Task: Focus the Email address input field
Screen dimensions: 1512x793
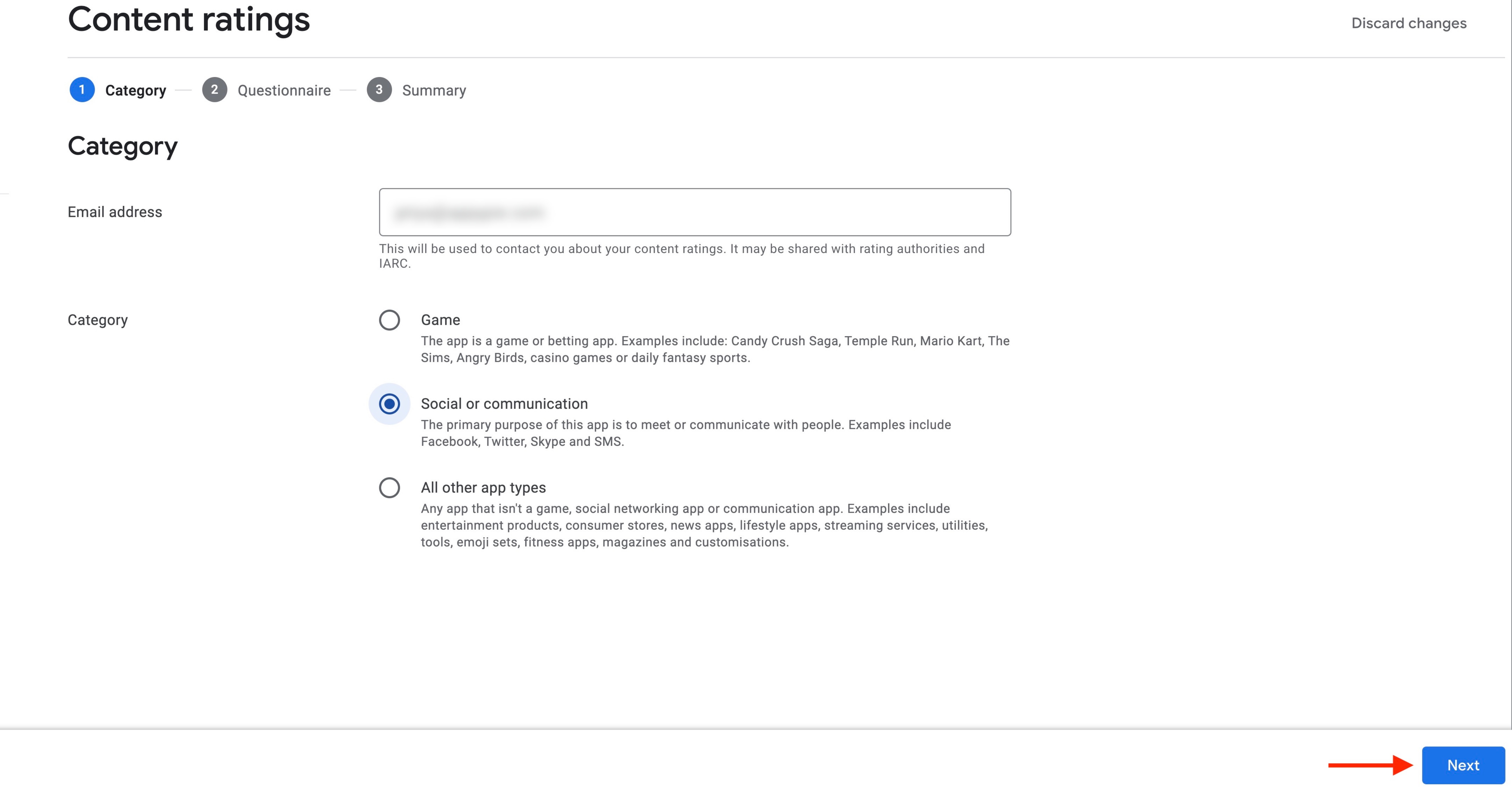Action: pos(695,212)
